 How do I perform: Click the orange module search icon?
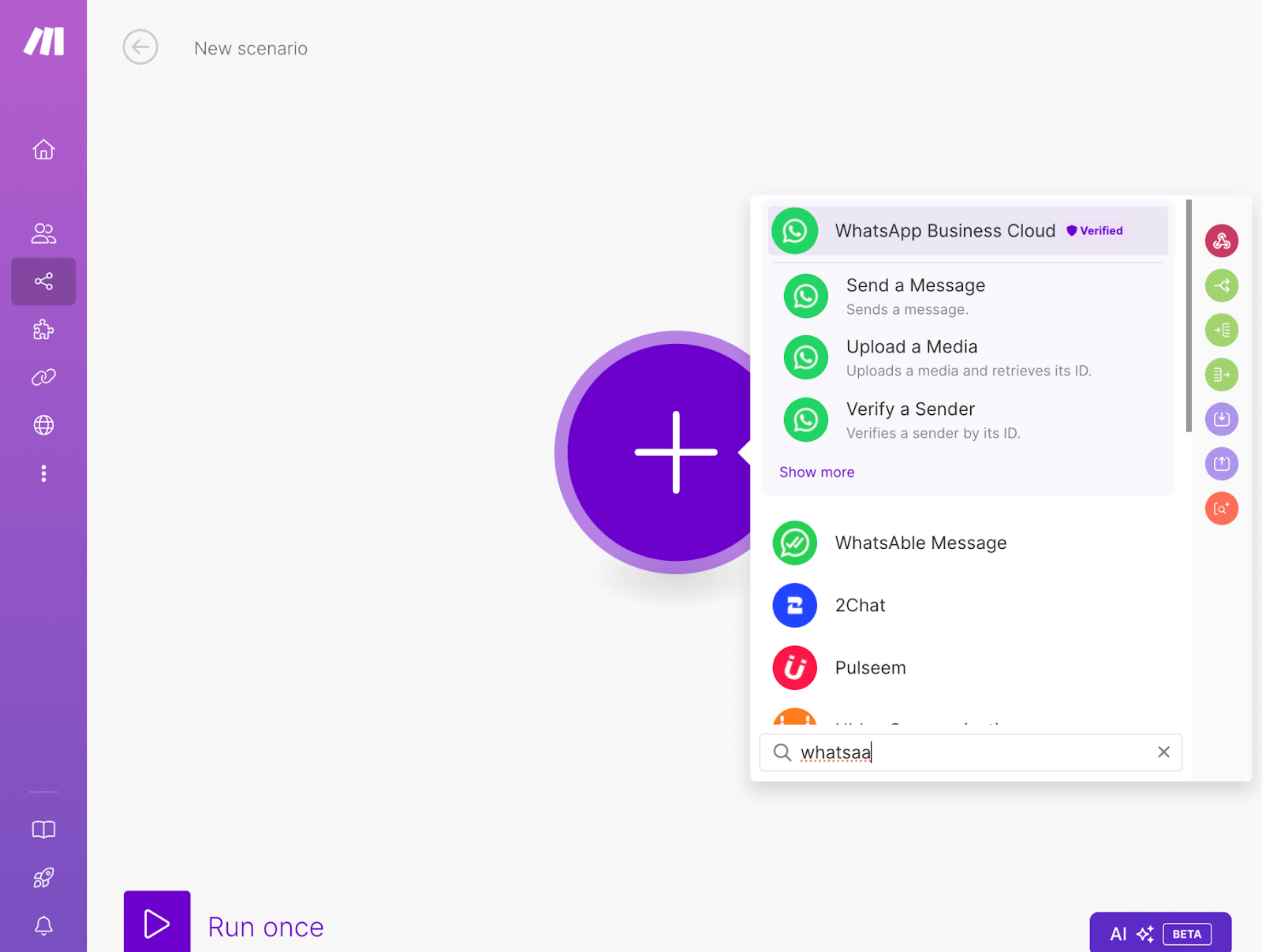tap(1221, 508)
